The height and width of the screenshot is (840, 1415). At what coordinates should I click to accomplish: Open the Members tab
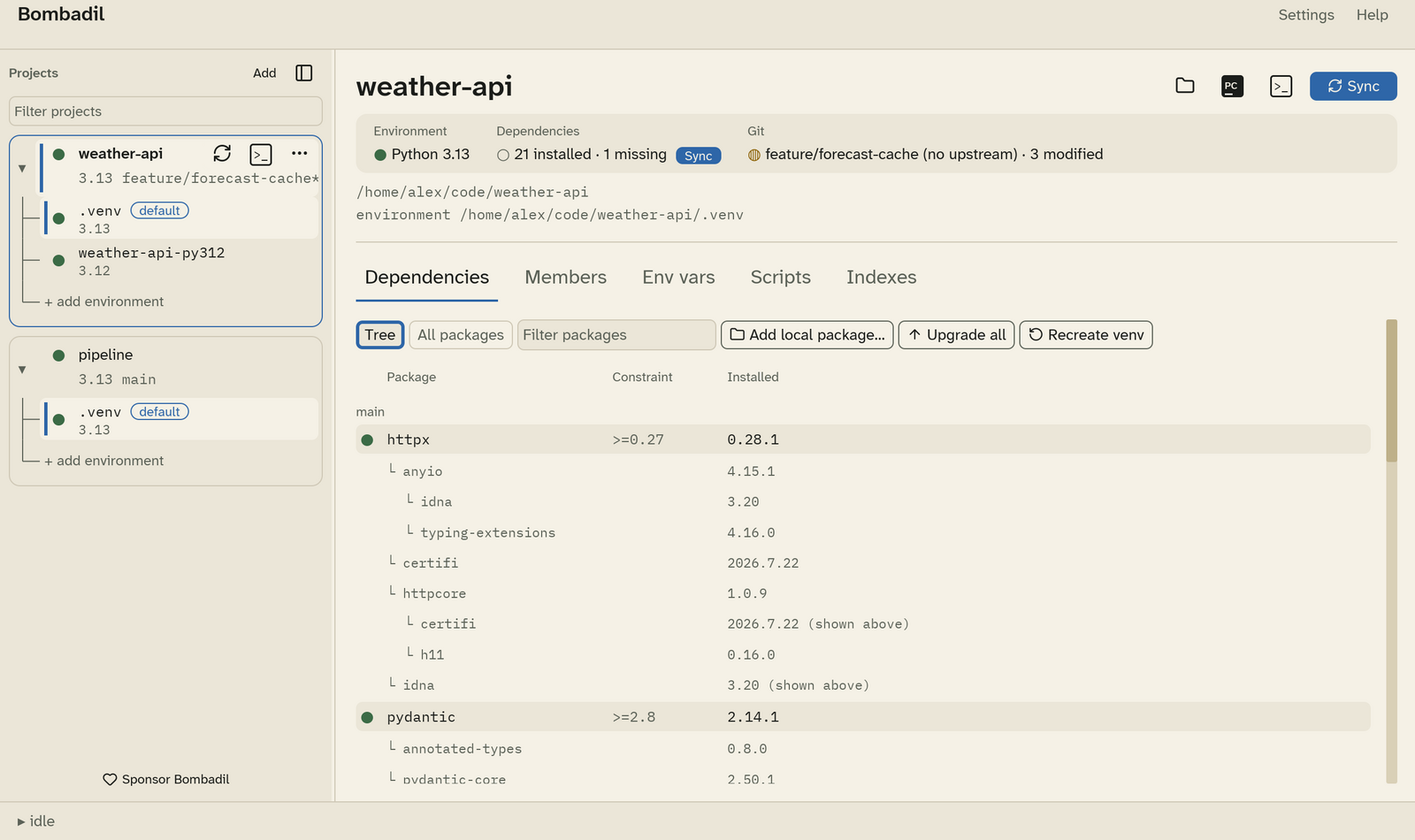tap(566, 278)
